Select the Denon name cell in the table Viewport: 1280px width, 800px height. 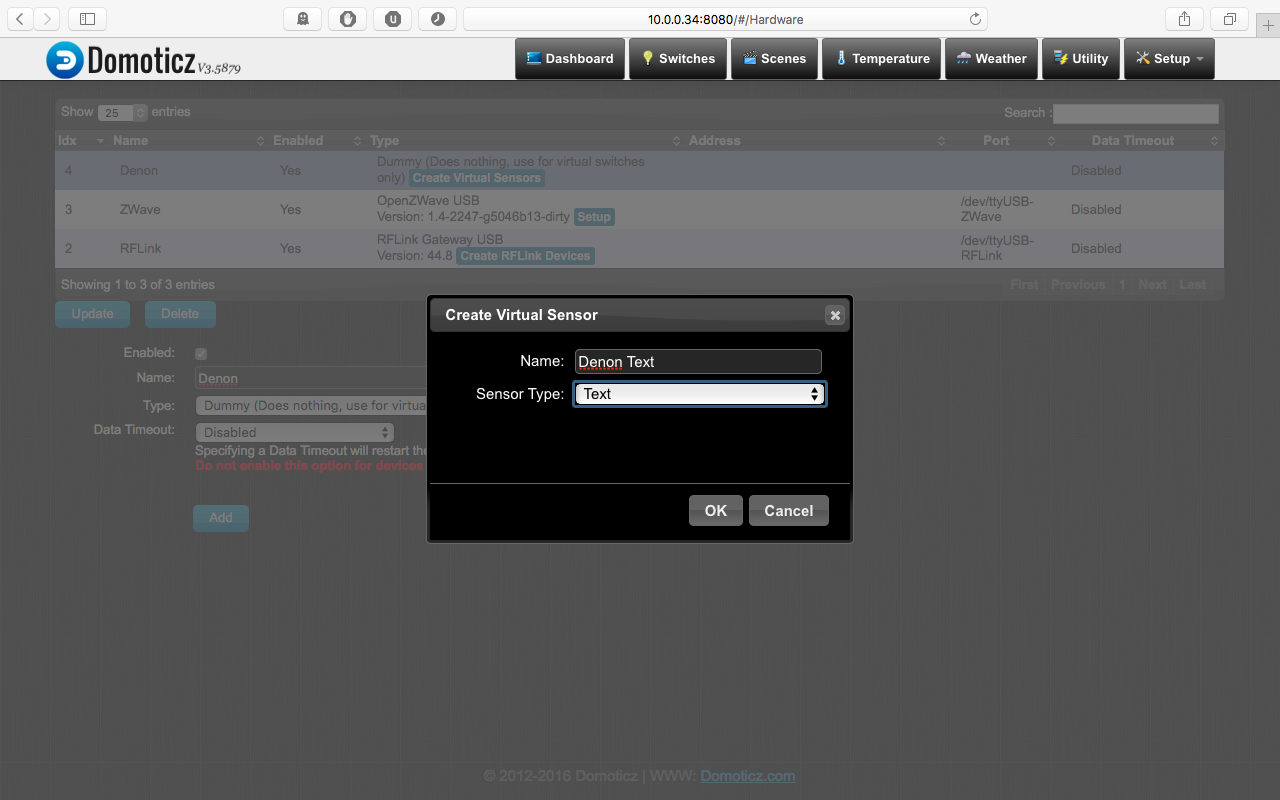[x=139, y=171]
